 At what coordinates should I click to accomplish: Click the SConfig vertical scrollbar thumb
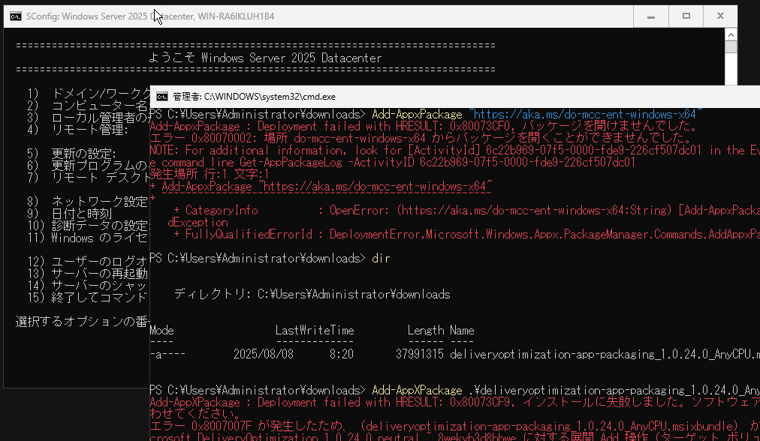point(731,47)
